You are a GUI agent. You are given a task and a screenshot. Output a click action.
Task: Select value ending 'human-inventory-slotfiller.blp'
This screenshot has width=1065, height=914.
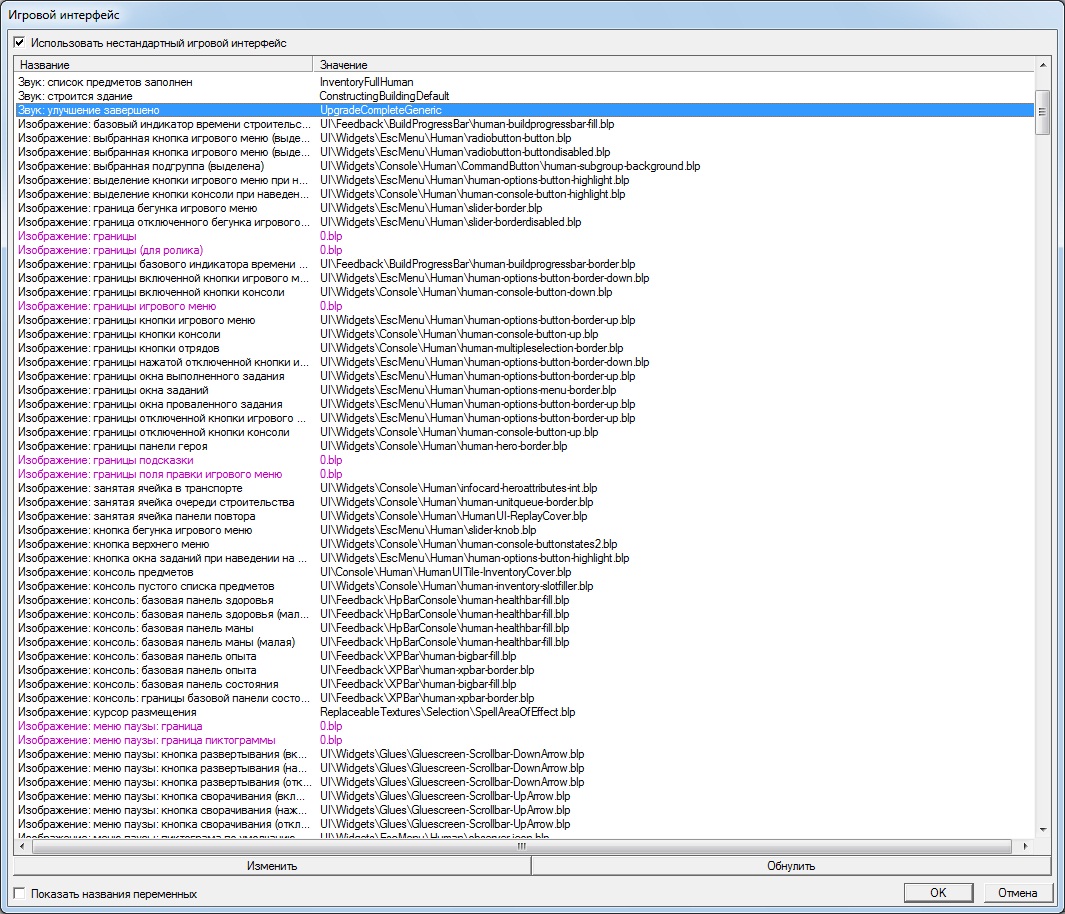tap(456, 586)
